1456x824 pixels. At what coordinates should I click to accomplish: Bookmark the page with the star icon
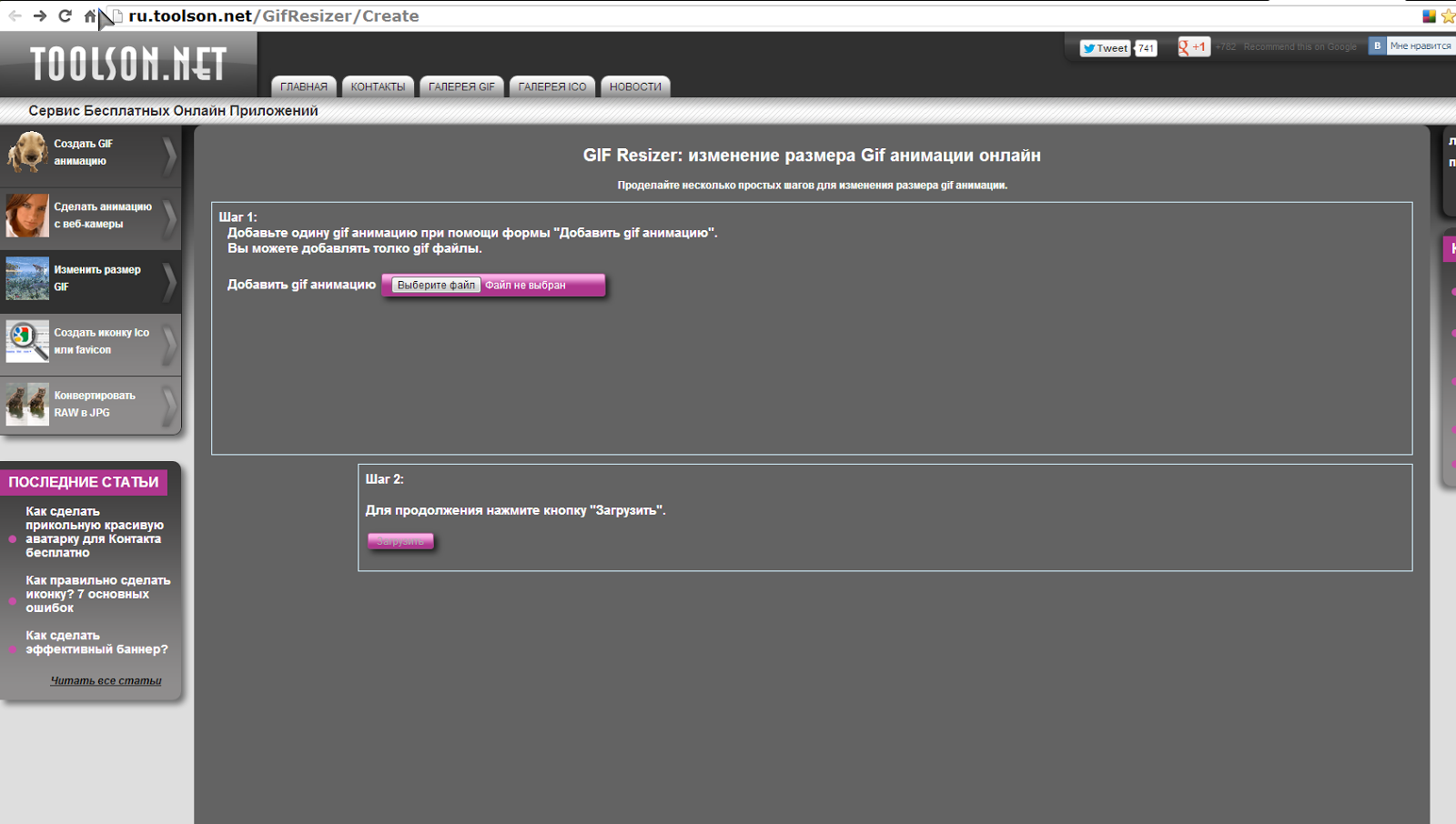pos(1447,15)
